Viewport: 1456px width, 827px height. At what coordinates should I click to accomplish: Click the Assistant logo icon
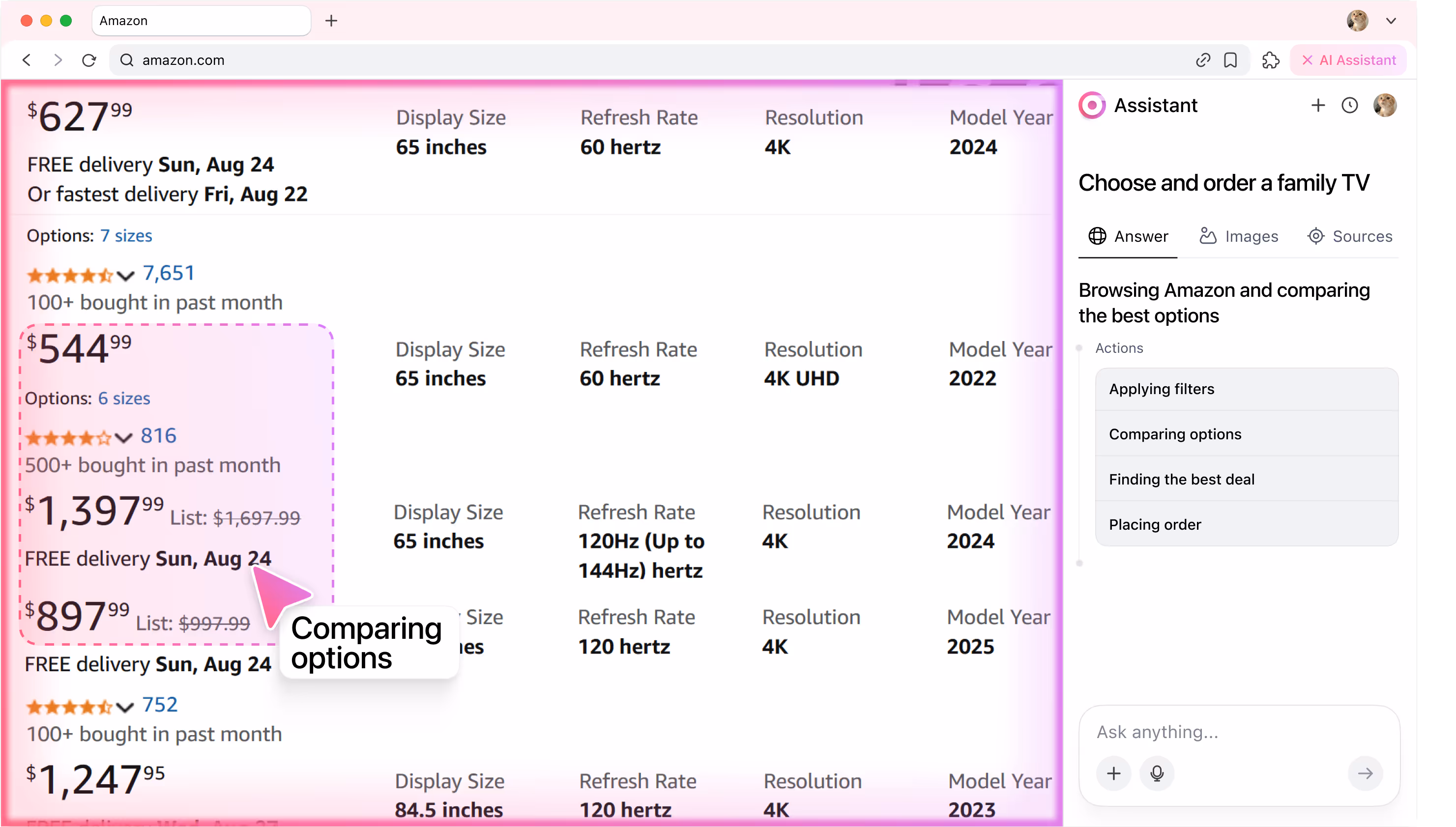pos(1092,105)
